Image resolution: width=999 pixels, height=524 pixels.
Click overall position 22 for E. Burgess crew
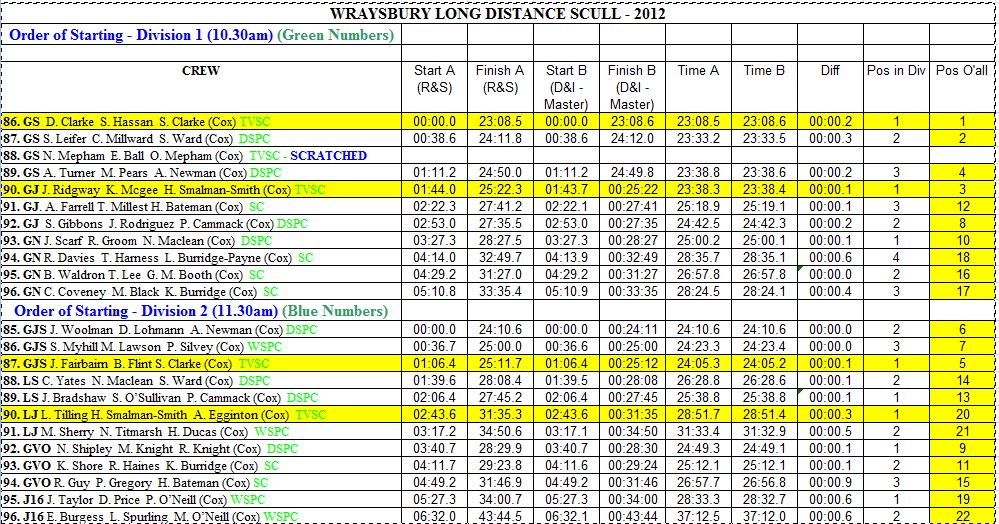pyautogui.click(x=962, y=516)
